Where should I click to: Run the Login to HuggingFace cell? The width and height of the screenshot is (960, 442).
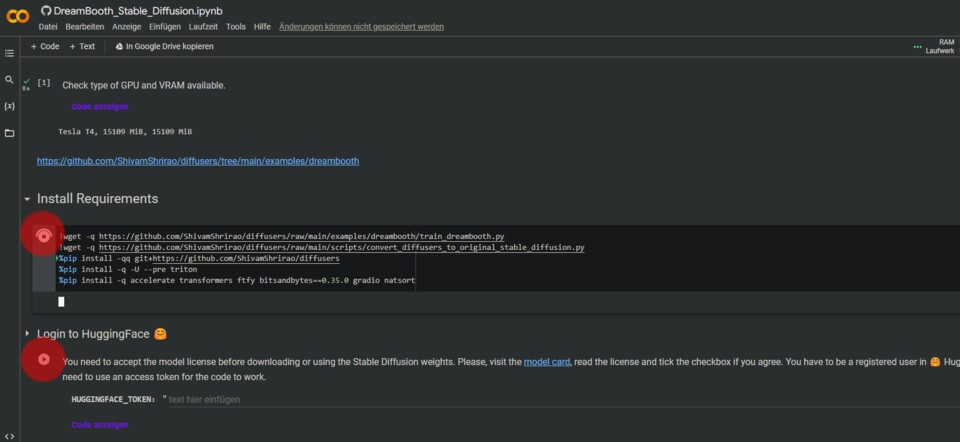[x=43, y=359]
